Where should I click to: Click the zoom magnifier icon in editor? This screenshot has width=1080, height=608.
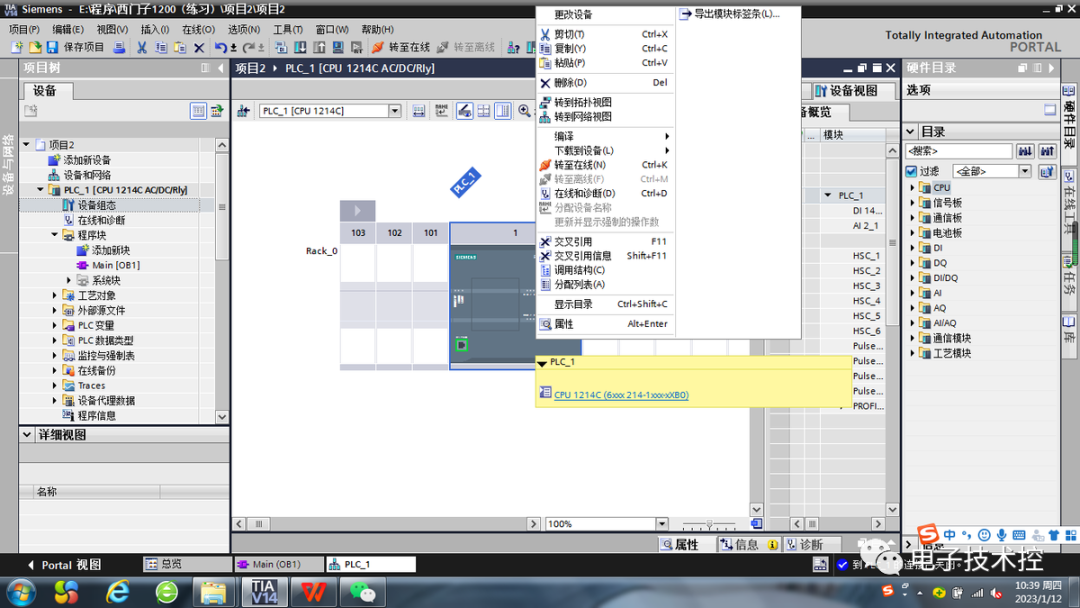tap(524, 111)
